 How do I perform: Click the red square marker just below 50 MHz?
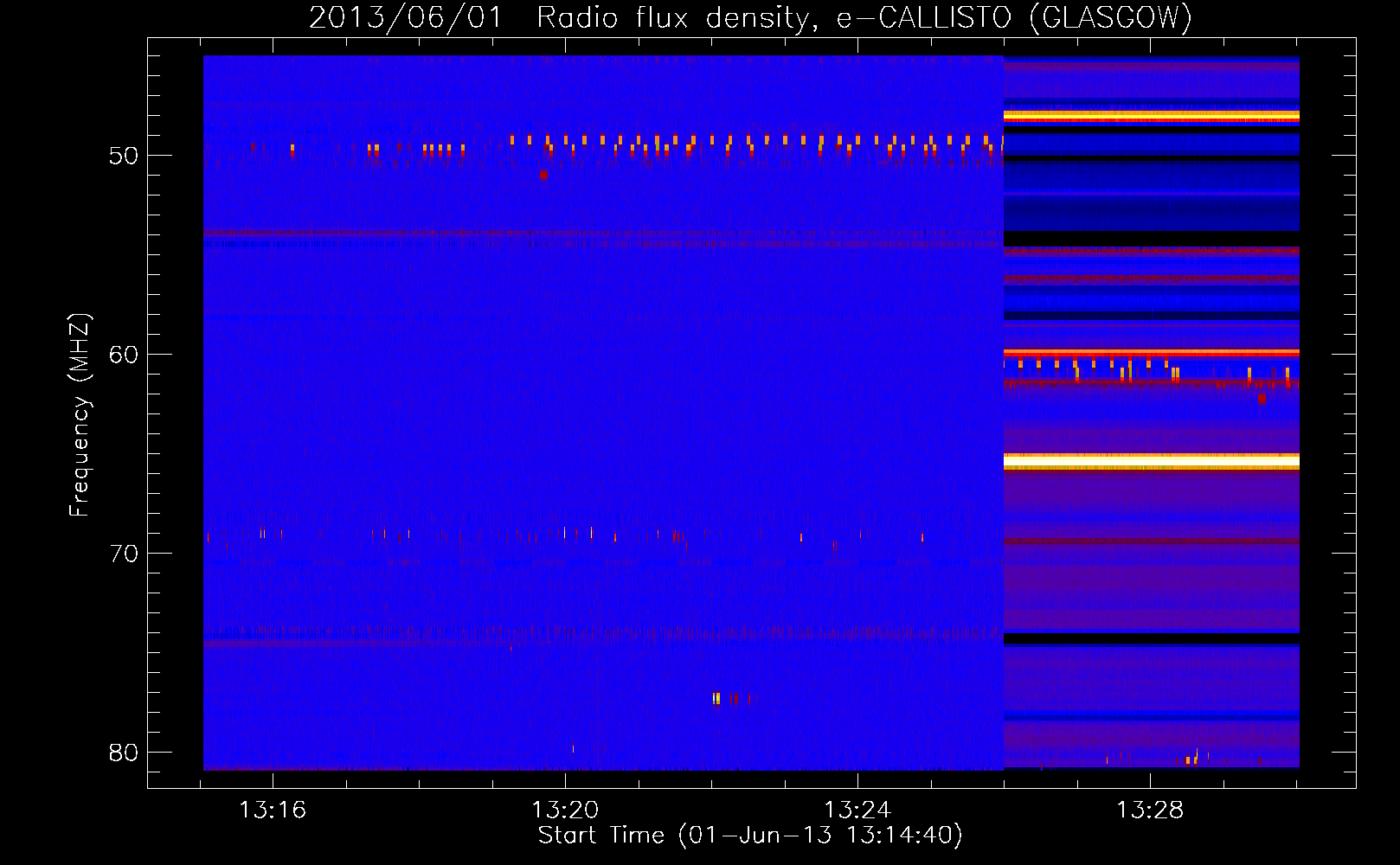tap(543, 175)
